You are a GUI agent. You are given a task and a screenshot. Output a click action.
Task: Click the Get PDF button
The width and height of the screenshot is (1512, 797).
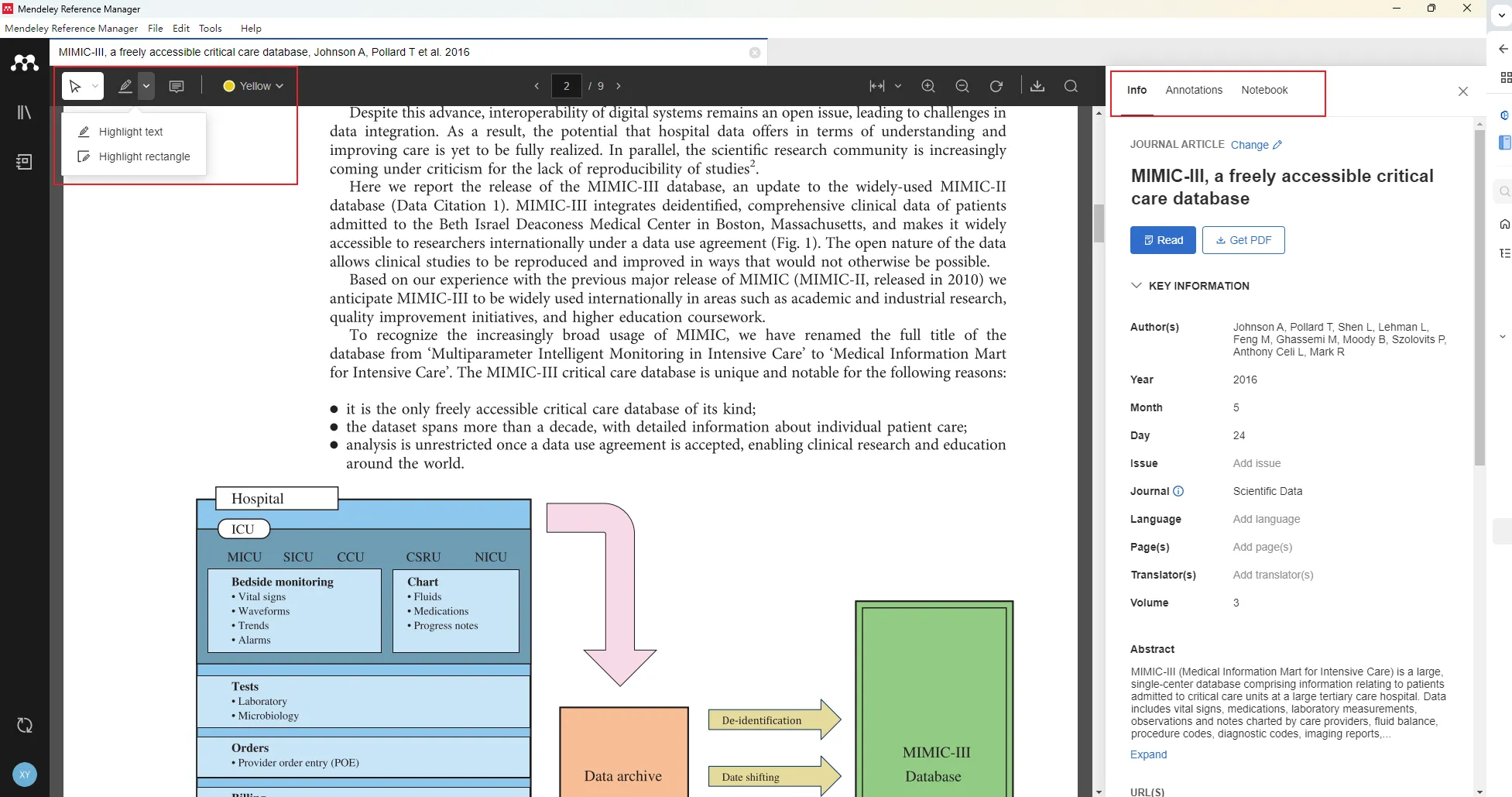[x=1243, y=240]
